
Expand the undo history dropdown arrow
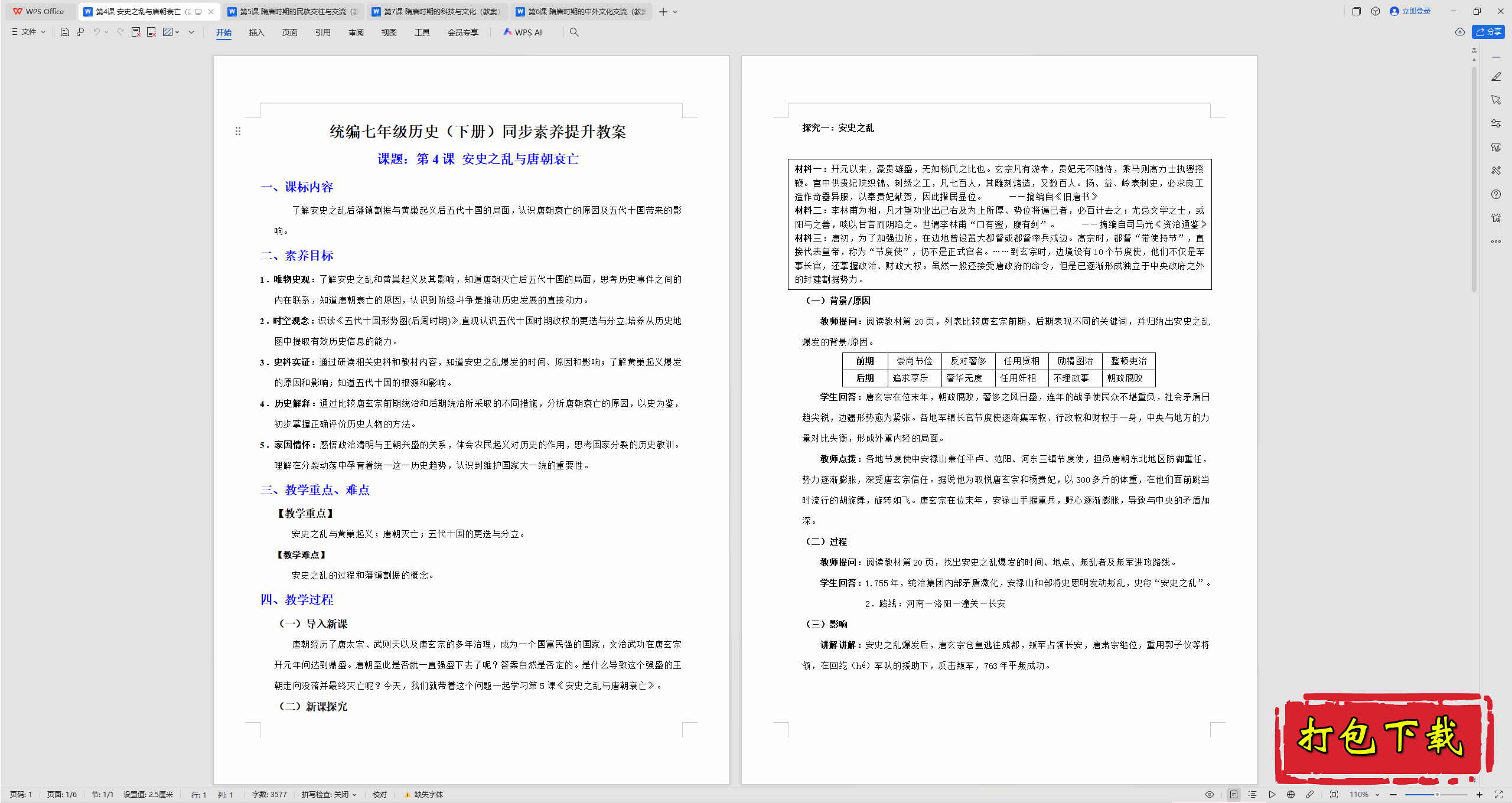tap(106, 32)
